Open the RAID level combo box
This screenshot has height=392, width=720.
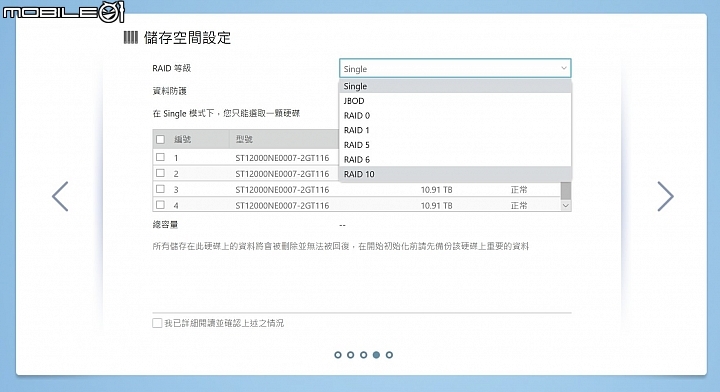tap(455, 68)
